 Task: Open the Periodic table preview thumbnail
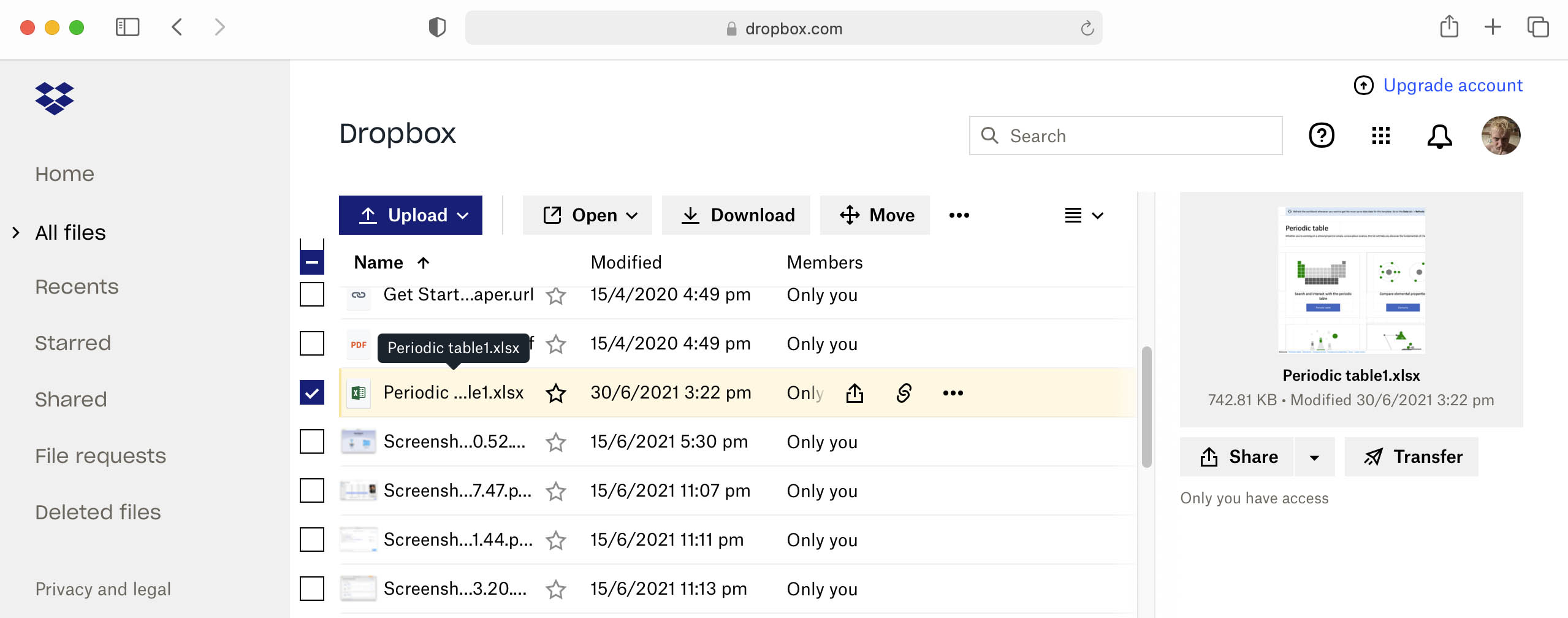(x=1351, y=280)
